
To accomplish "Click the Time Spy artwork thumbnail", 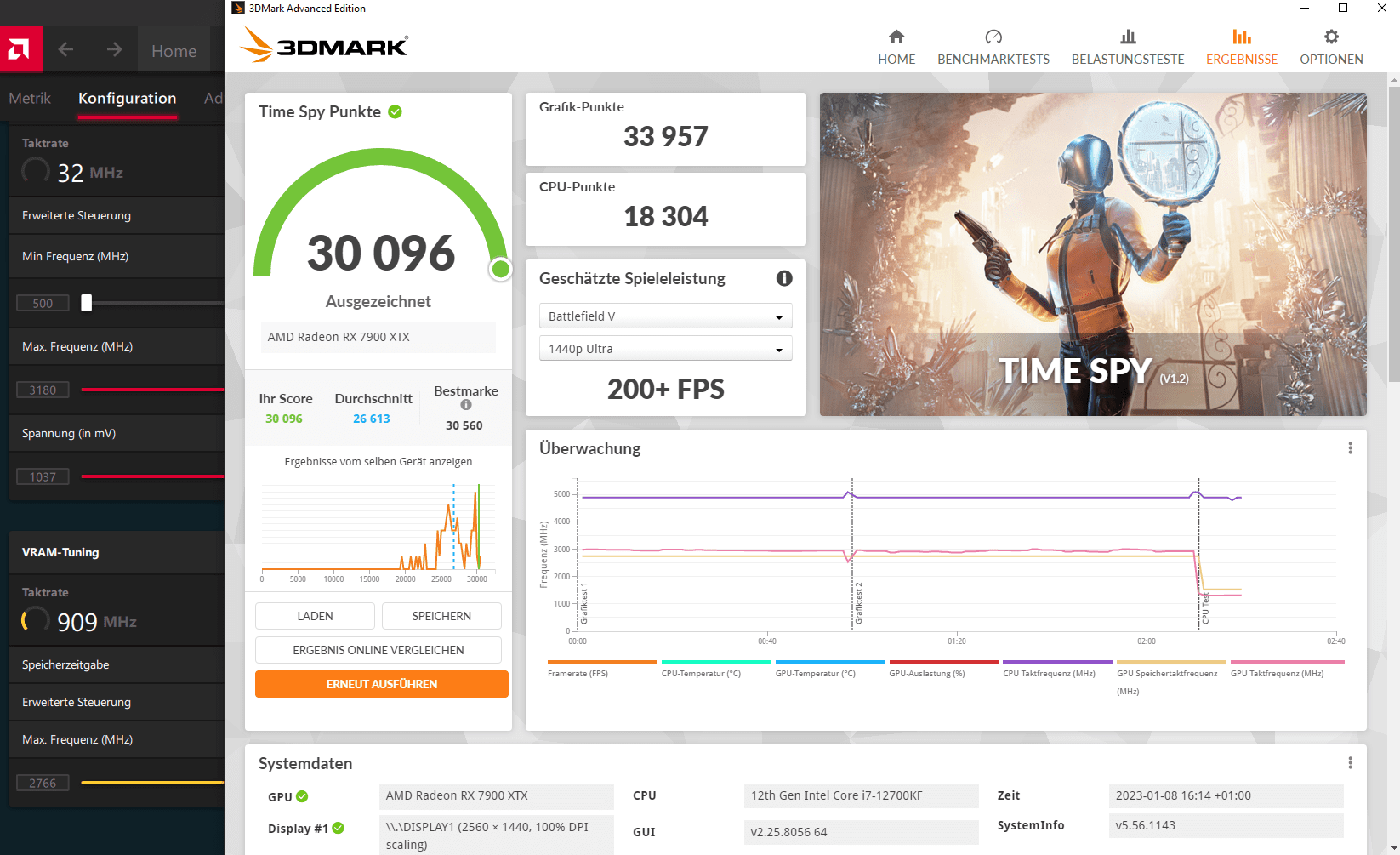I will pyautogui.click(x=1093, y=254).
